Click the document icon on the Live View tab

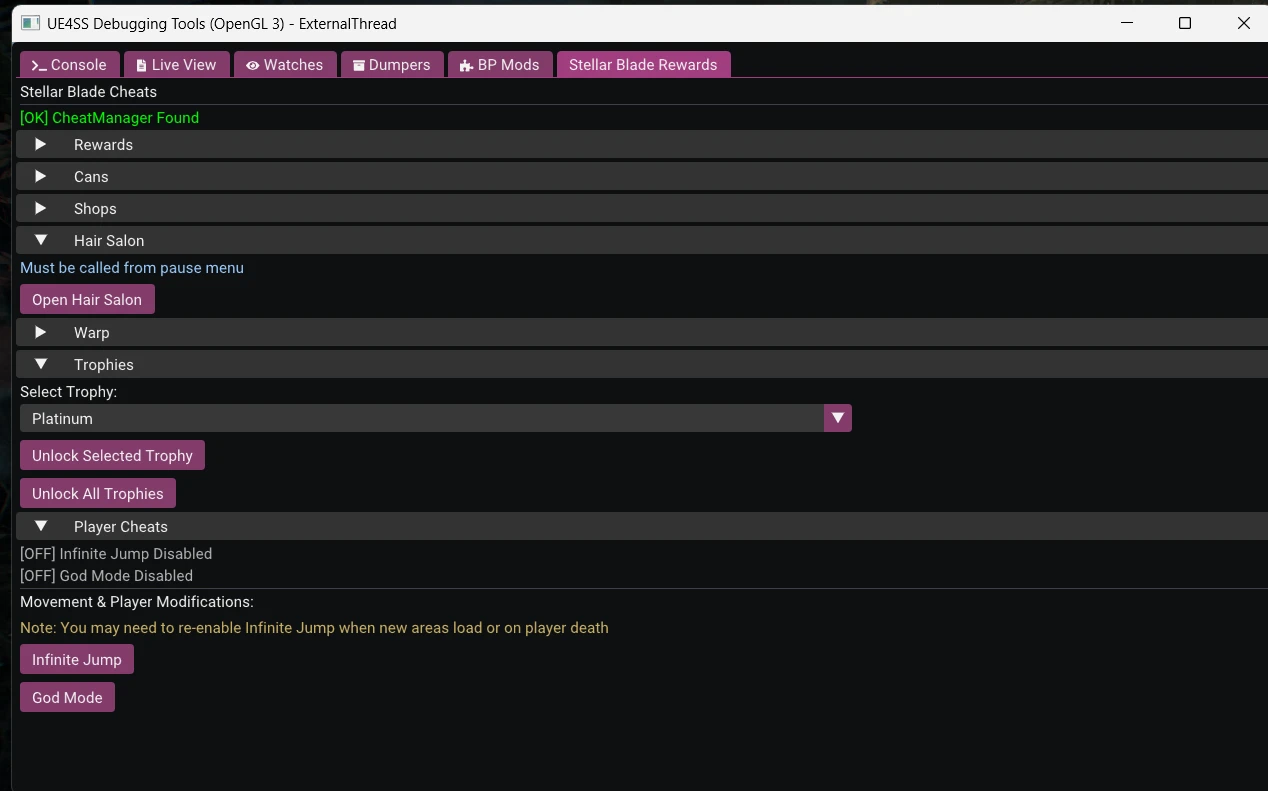point(140,64)
